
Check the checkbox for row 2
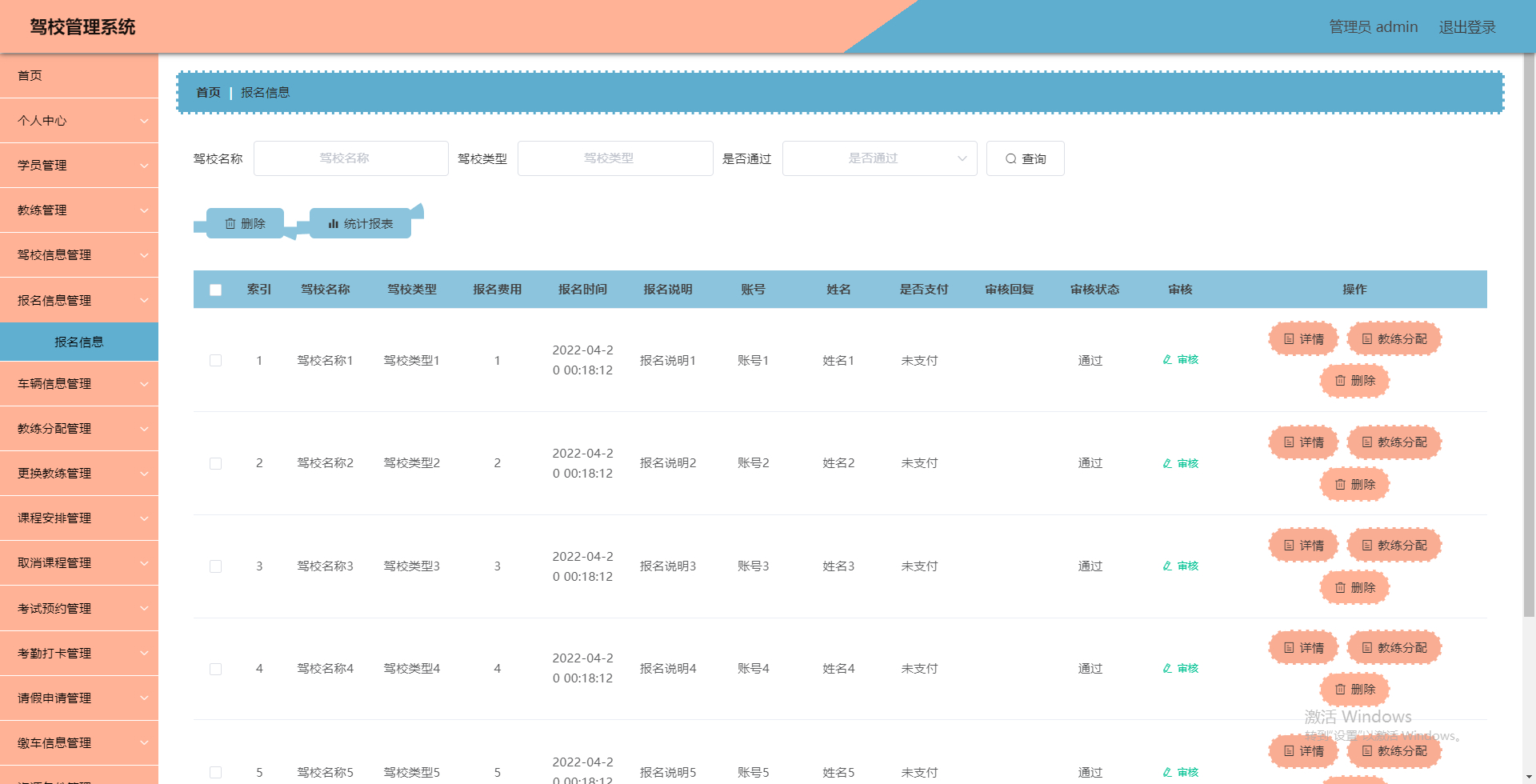(x=215, y=462)
